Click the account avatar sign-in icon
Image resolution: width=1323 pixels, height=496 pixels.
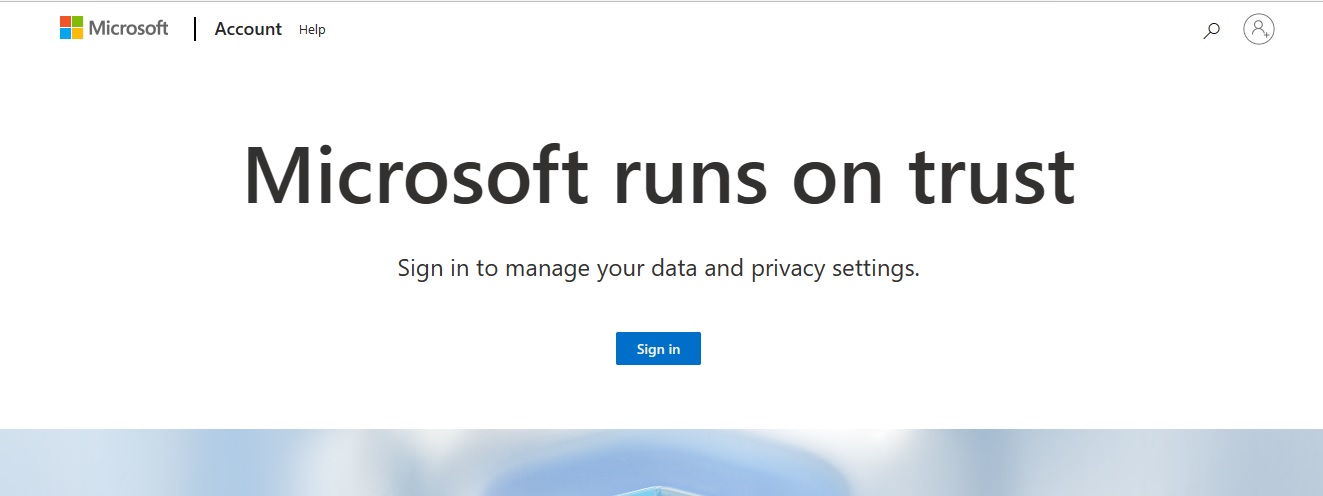point(1258,29)
